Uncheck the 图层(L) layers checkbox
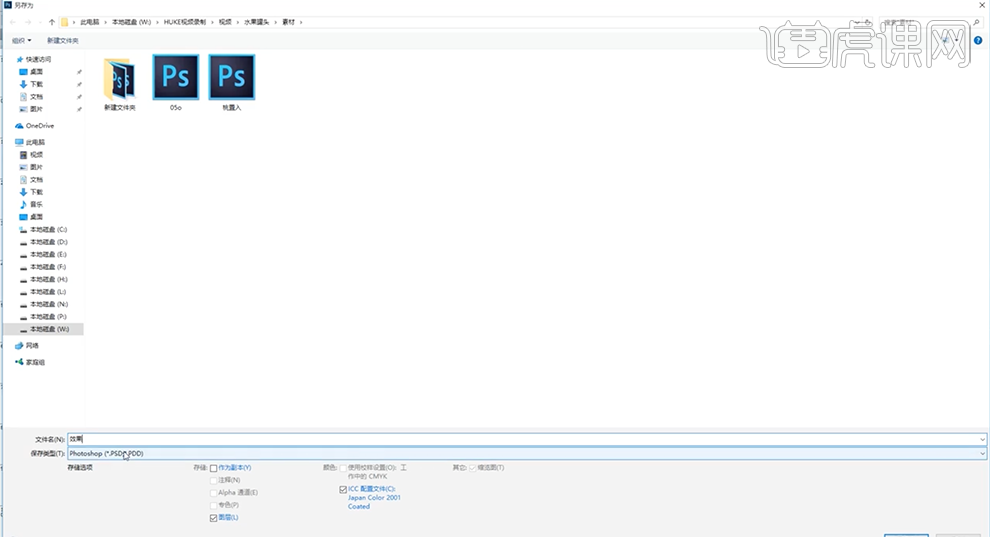990x537 pixels. [213, 517]
